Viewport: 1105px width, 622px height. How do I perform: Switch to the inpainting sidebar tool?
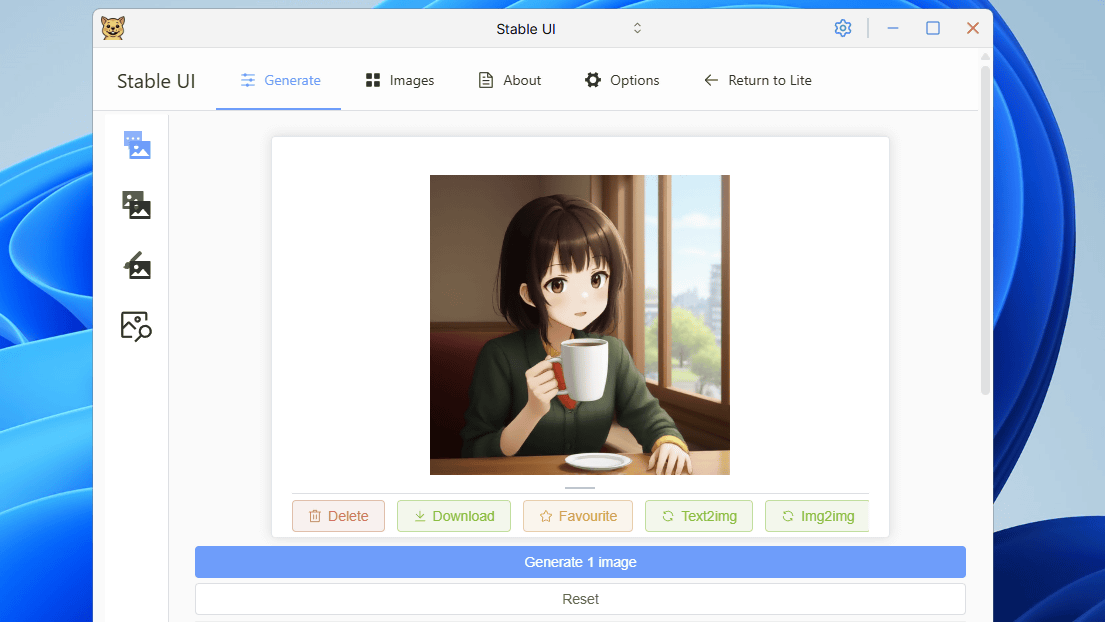coord(137,266)
